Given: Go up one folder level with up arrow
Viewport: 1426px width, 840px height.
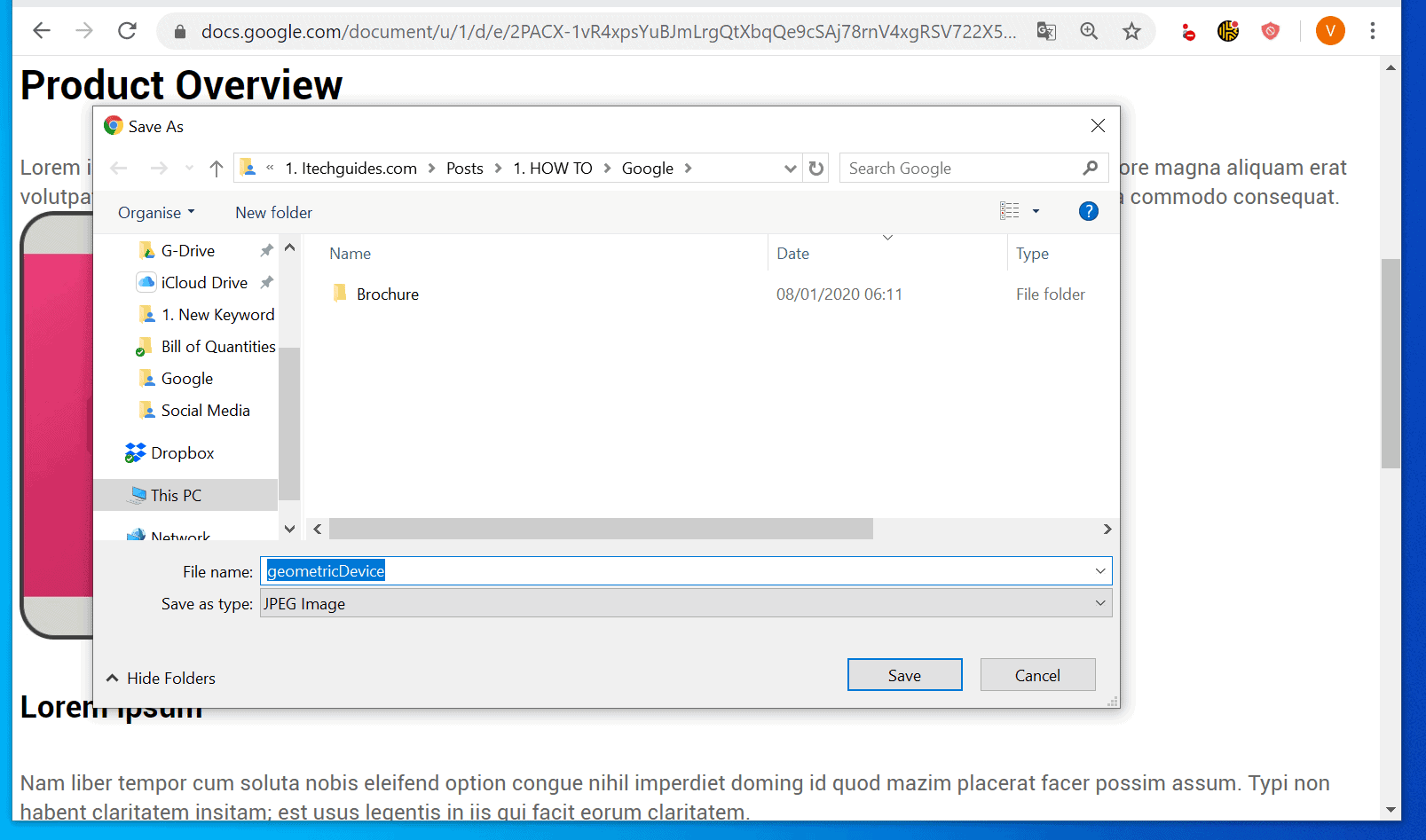Looking at the screenshot, I should [215, 168].
